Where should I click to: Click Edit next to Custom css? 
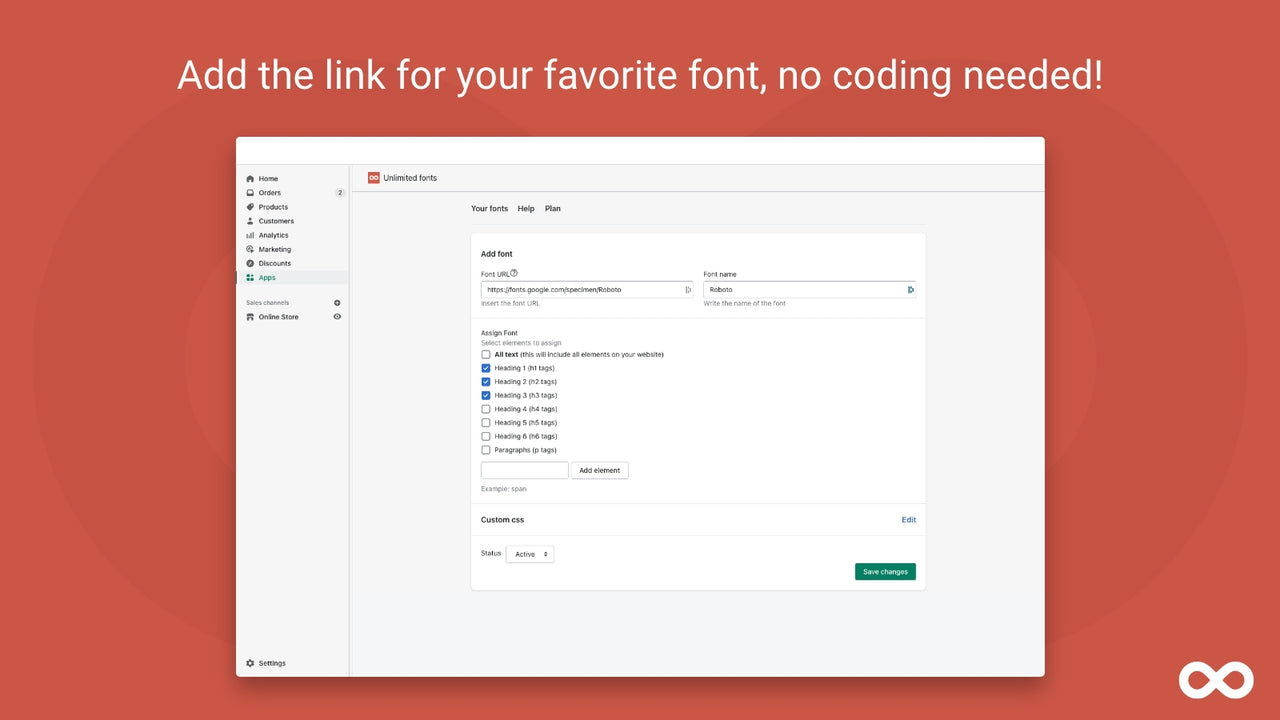pyautogui.click(x=908, y=519)
